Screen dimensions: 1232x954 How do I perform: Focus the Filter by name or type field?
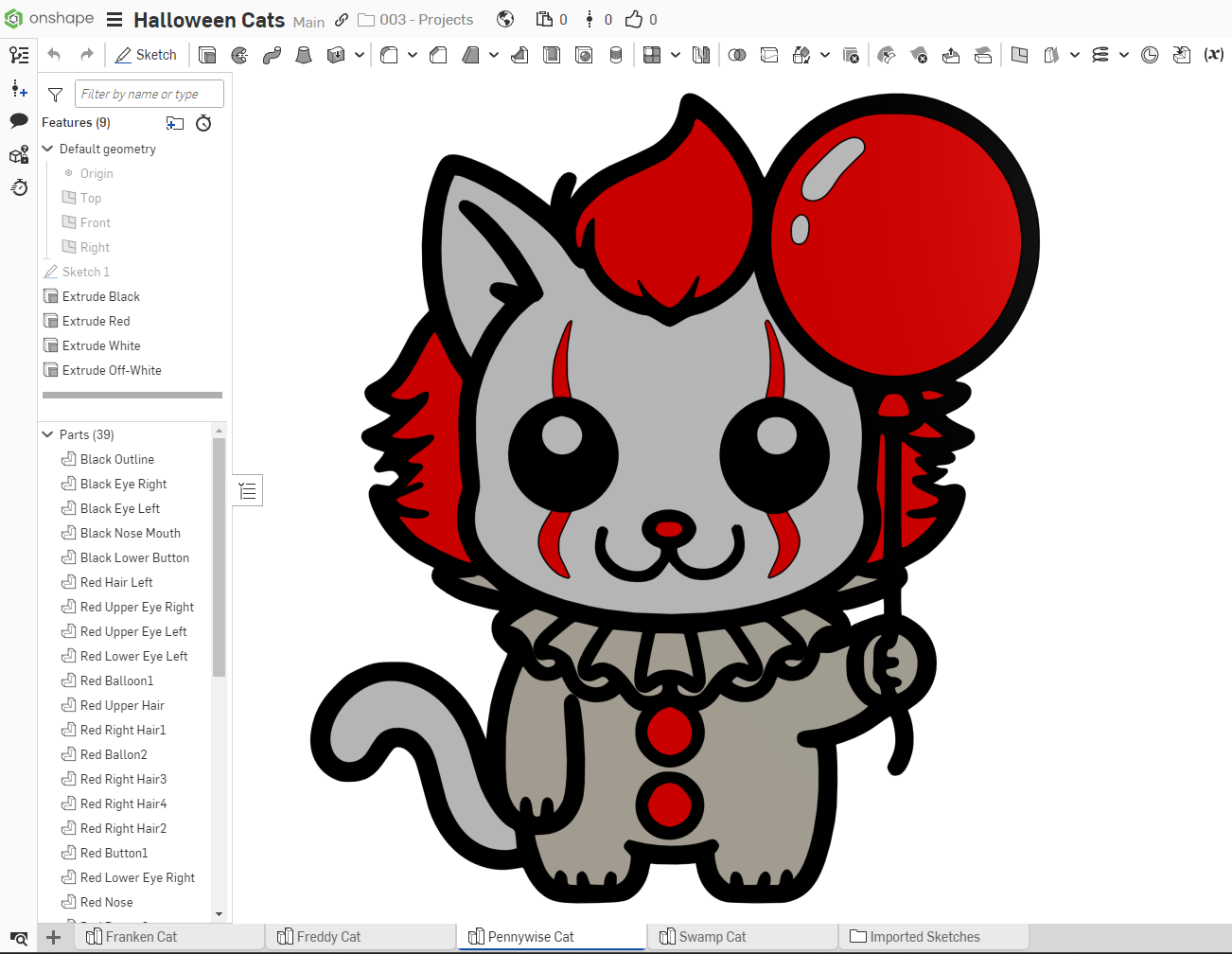150,94
